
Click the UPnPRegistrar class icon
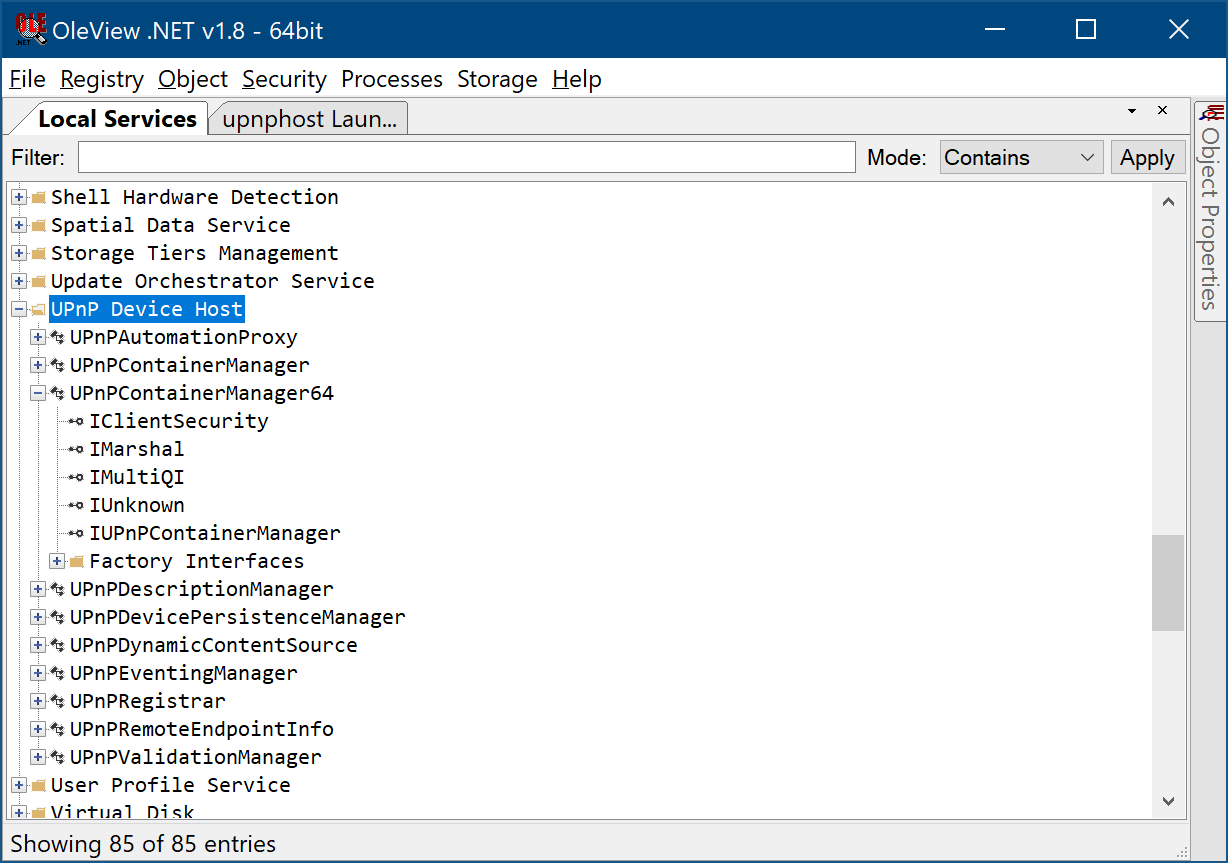click(x=57, y=701)
